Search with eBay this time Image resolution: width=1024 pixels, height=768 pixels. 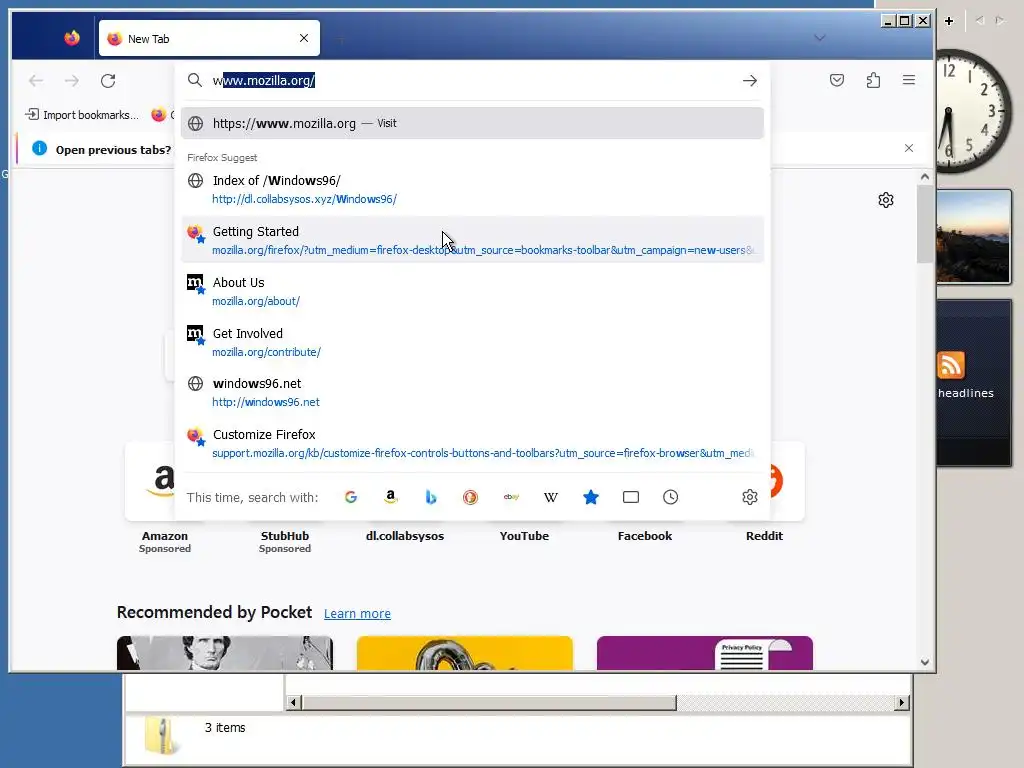511,497
